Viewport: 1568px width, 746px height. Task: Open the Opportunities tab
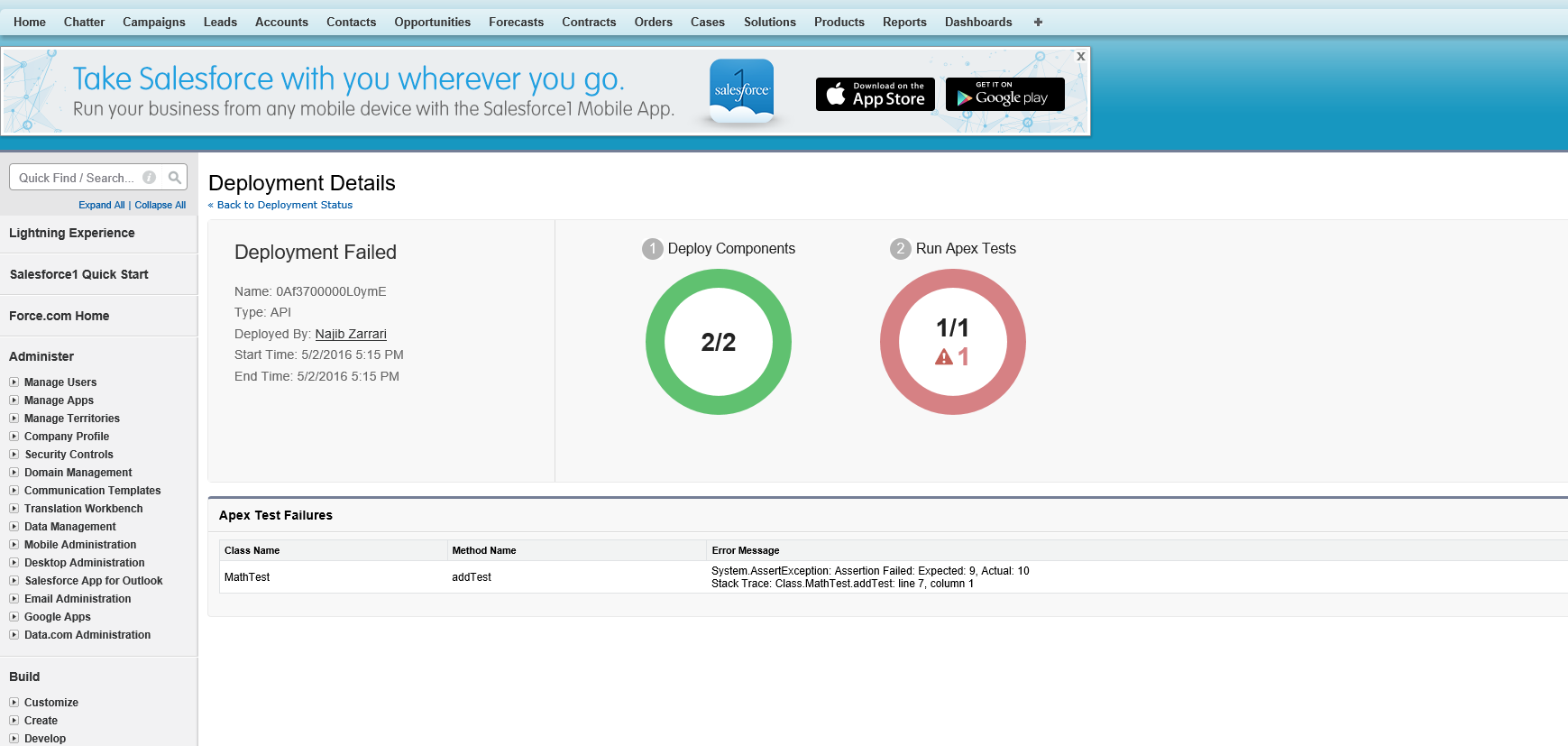pos(432,22)
